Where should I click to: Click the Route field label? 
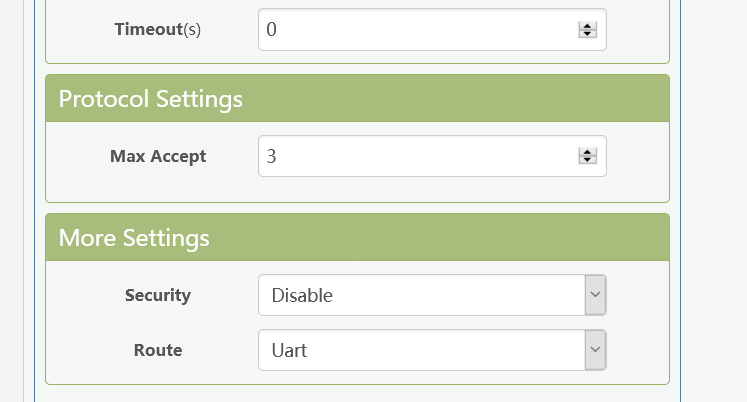(x=158, y=350)
